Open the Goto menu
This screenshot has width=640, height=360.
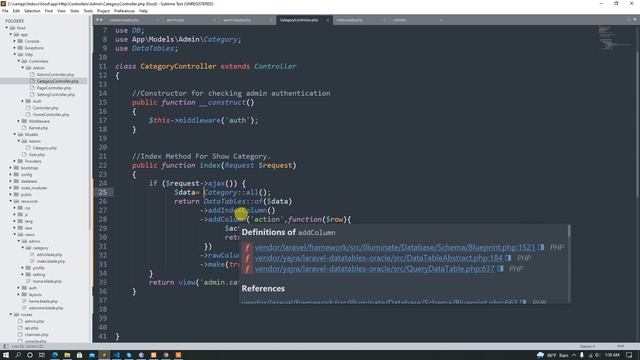pyautogui.click(x=75, y=11)
